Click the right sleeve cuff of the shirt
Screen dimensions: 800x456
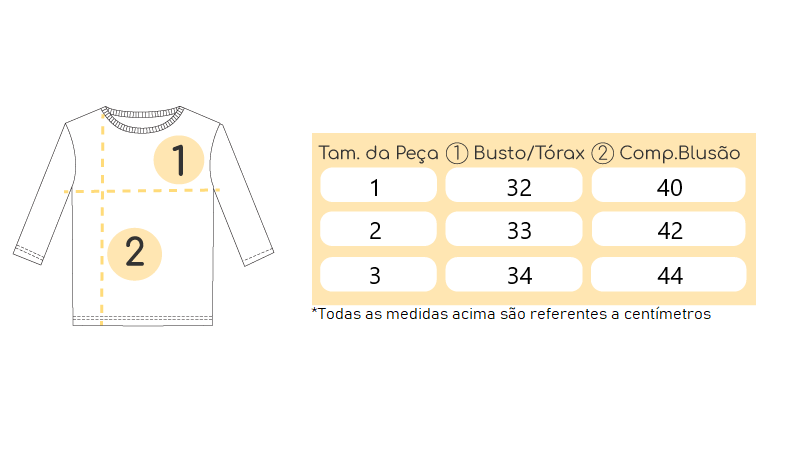coord(259,256)
